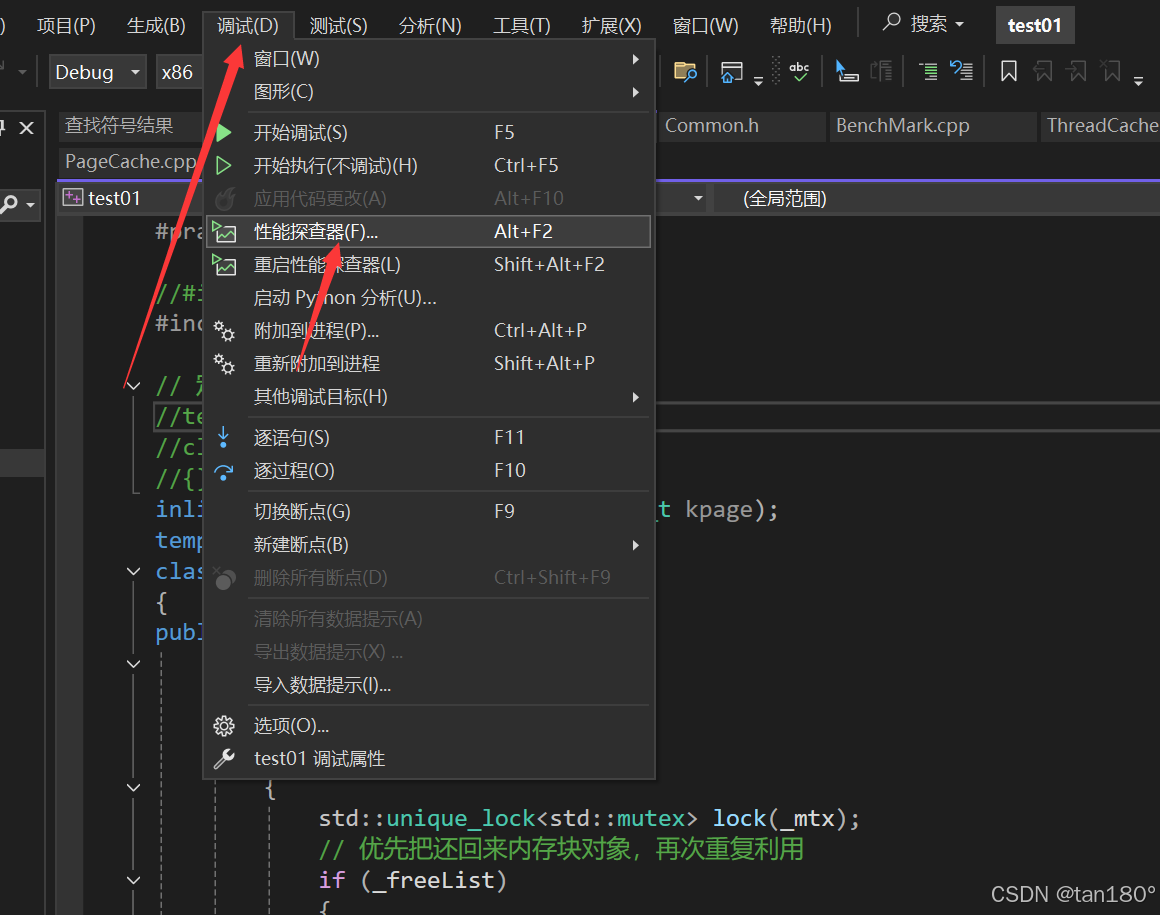The height and width of the screenshot is (915, 1160).
Task: Open the 扩展(X) menu
Action: pyautogui.click(x=611, y=26)
